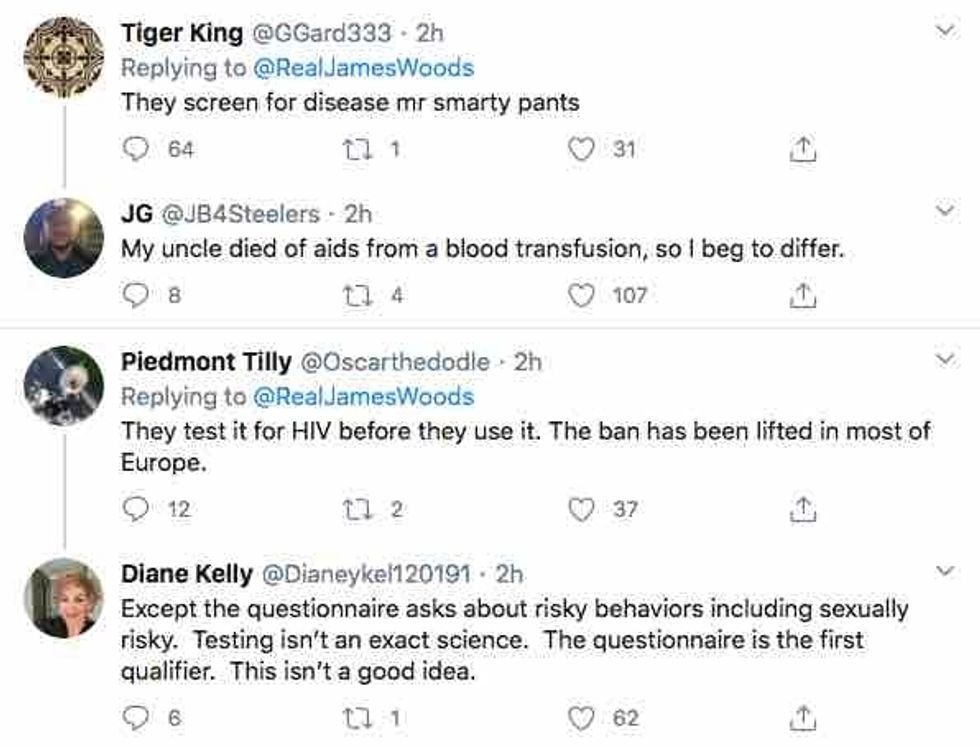Like Piedmont Tilly's HIV testing tweet
980x748 pixels.
[581, 509]
